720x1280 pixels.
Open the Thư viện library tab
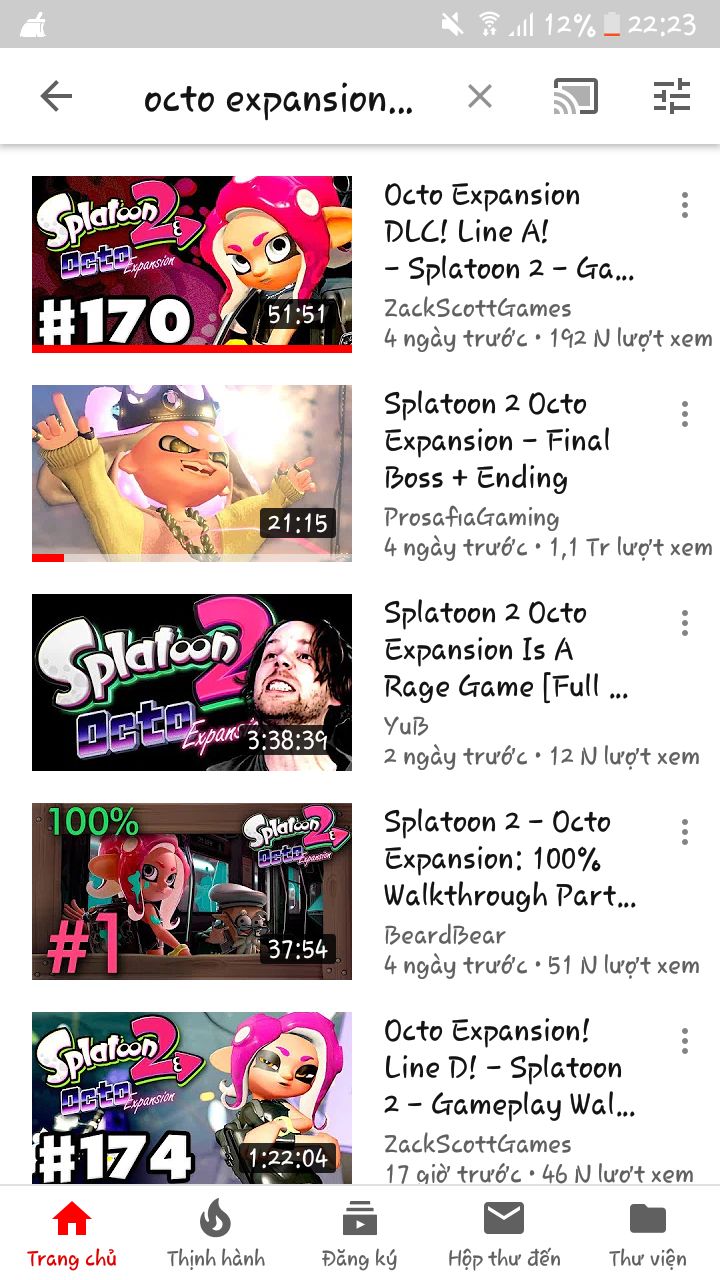[x=648, y=1235]
